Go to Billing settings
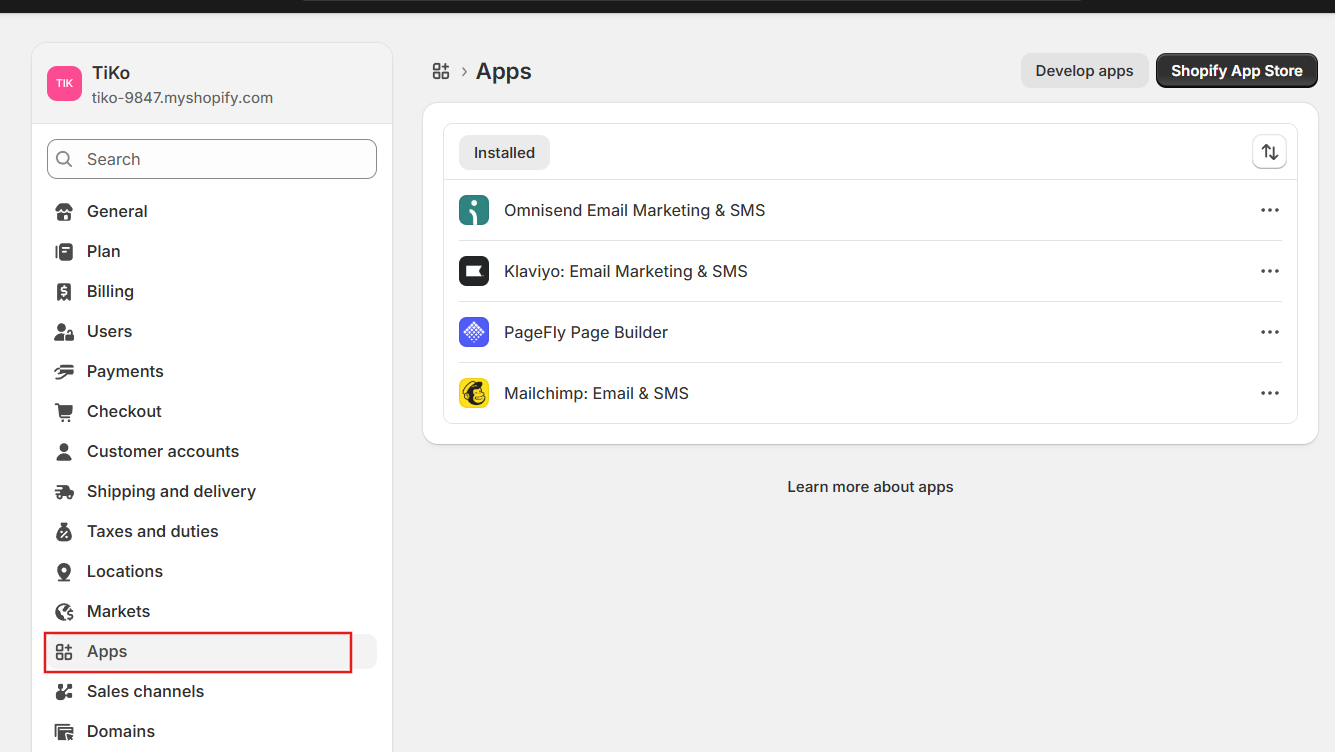Viewport: 1335px width, 752px height. coord(110,291)
